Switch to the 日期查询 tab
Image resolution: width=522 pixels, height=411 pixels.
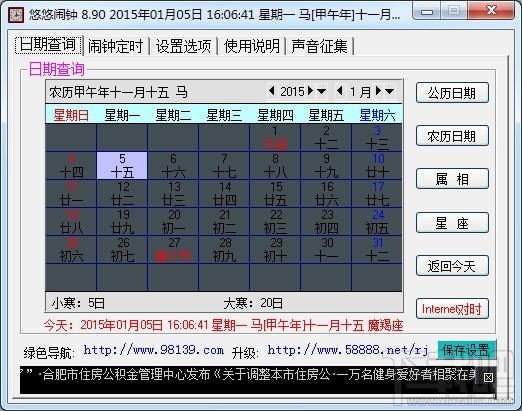pos(49,45)
